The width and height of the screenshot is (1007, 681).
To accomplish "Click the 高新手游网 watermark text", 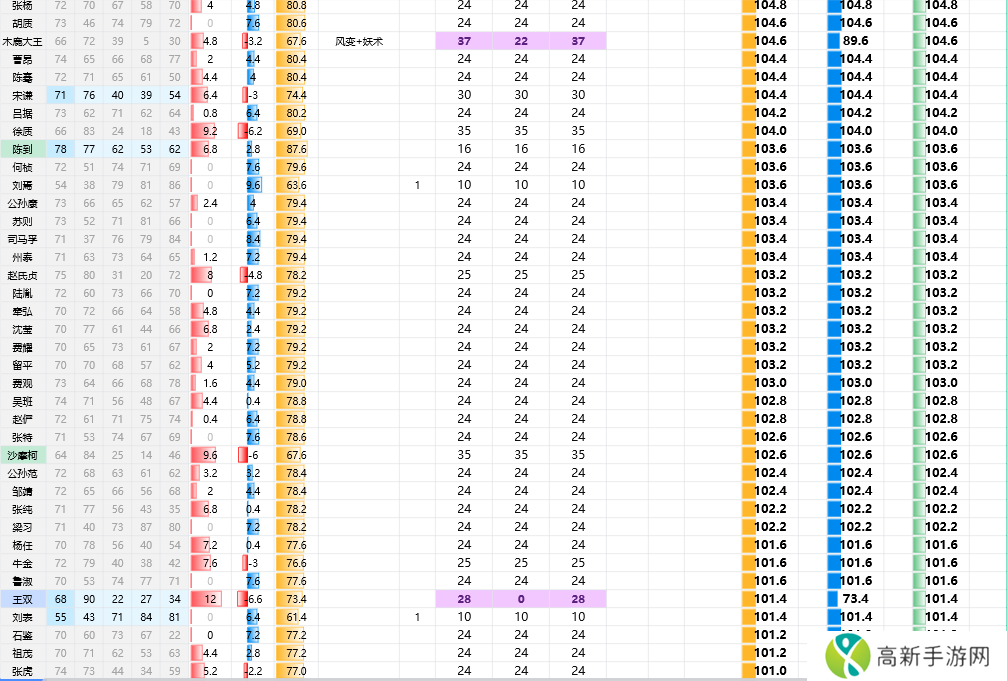I will [x=932, y=657].
